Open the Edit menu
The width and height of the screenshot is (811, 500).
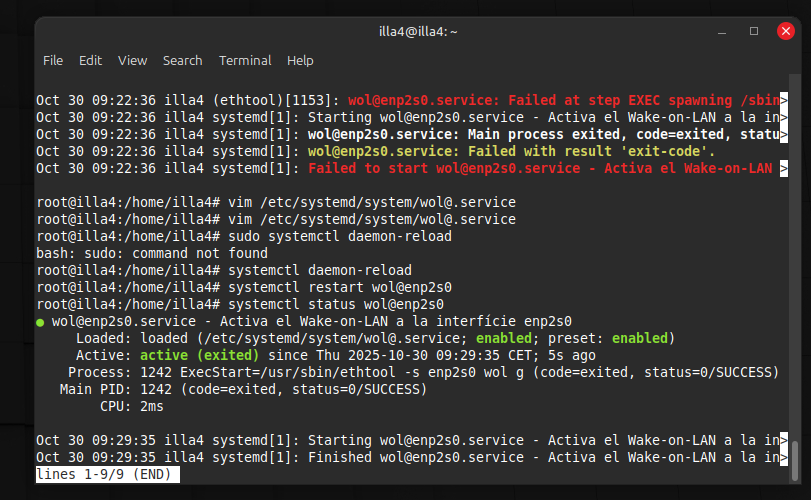[x=90, y=60]
